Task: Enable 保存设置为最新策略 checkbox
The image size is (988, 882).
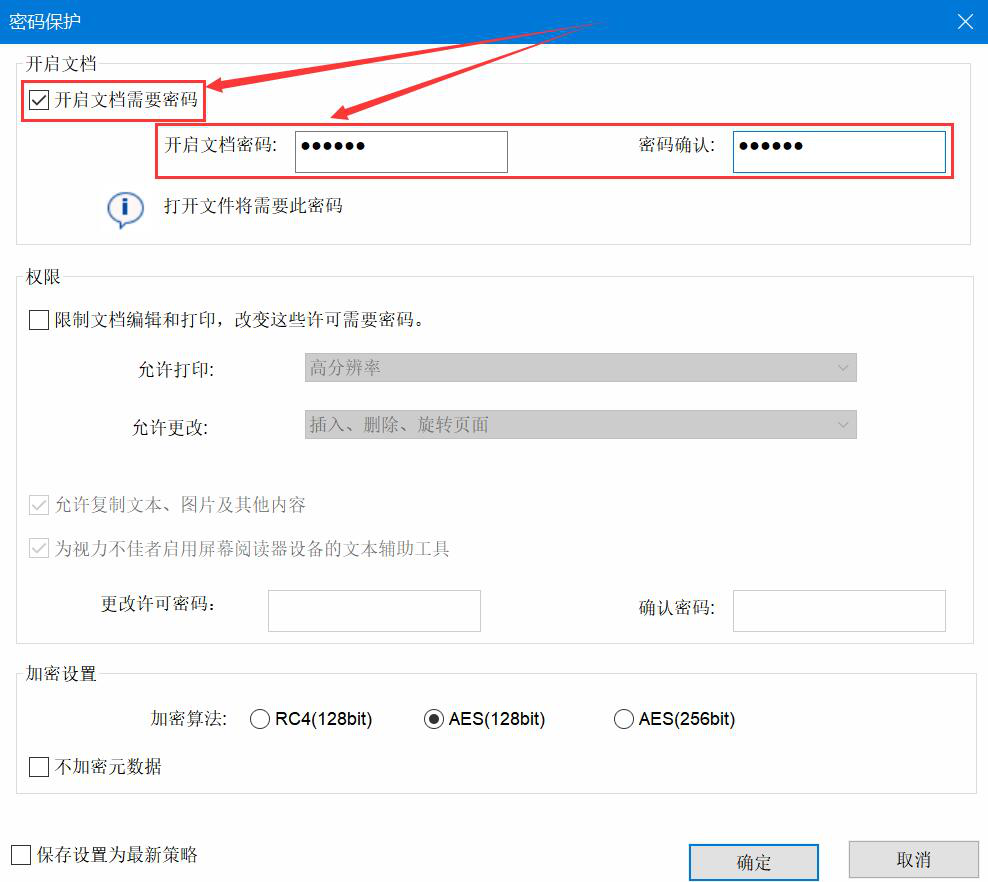Action: pyautogui.click(x=21, y=855)
